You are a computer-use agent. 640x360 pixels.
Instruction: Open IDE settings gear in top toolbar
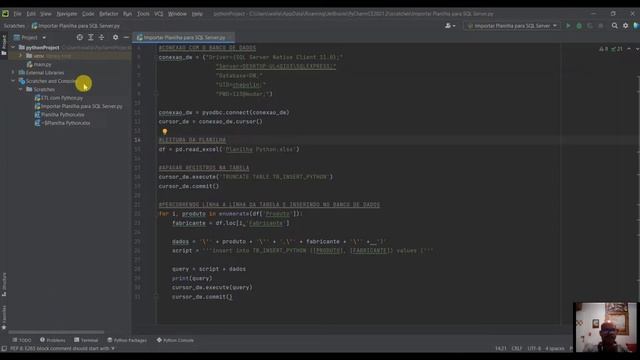(625, 26)
